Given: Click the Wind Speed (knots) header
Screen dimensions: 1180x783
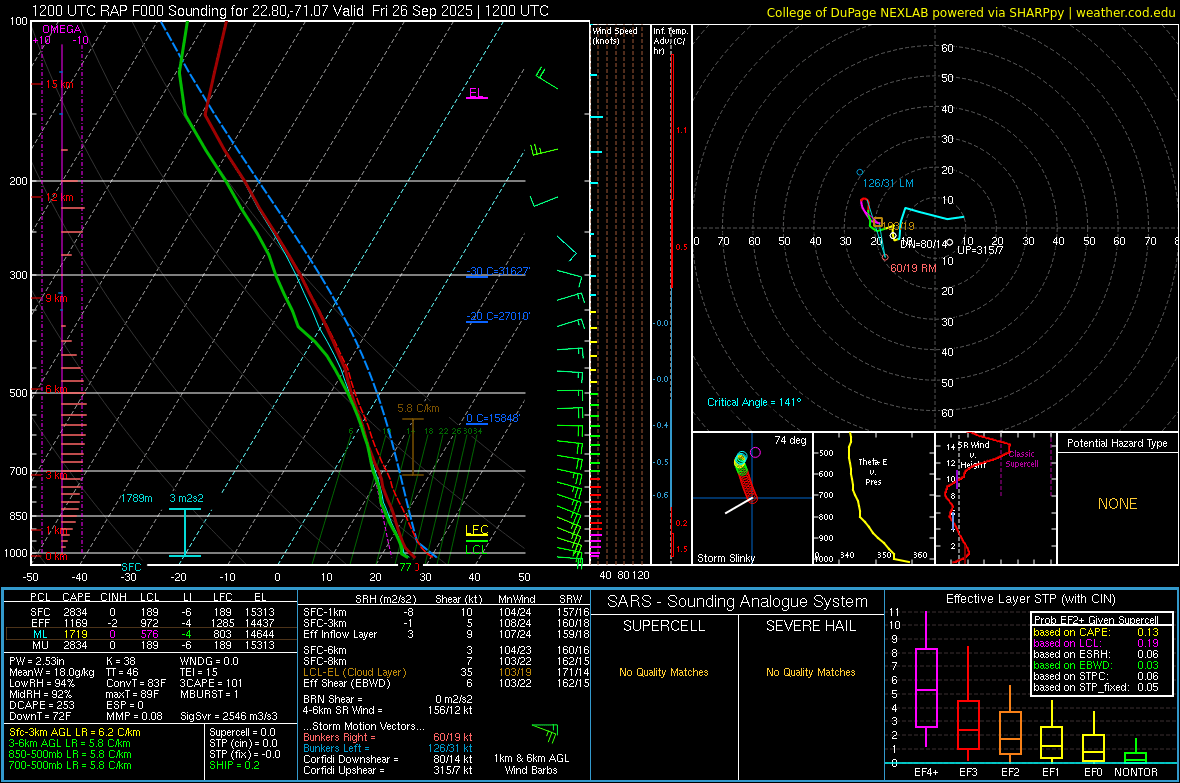Looking at the screenshot, I should coord(615,35).
